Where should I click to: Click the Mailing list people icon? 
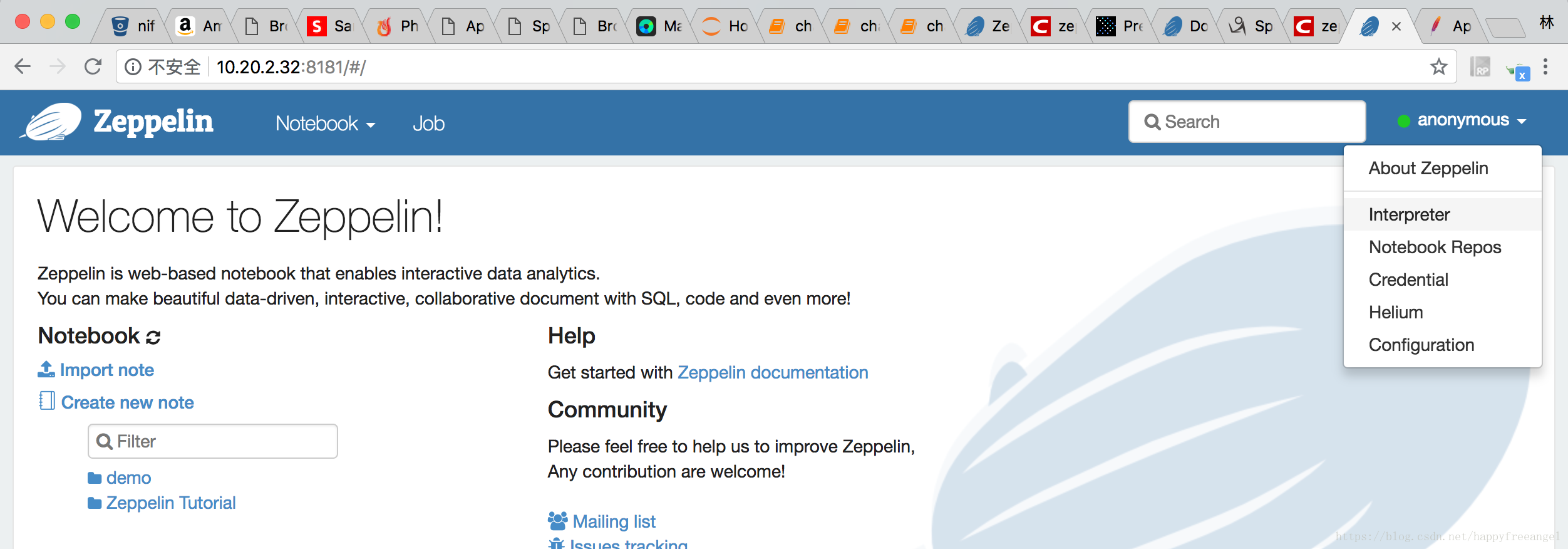[x=557, y=520]
